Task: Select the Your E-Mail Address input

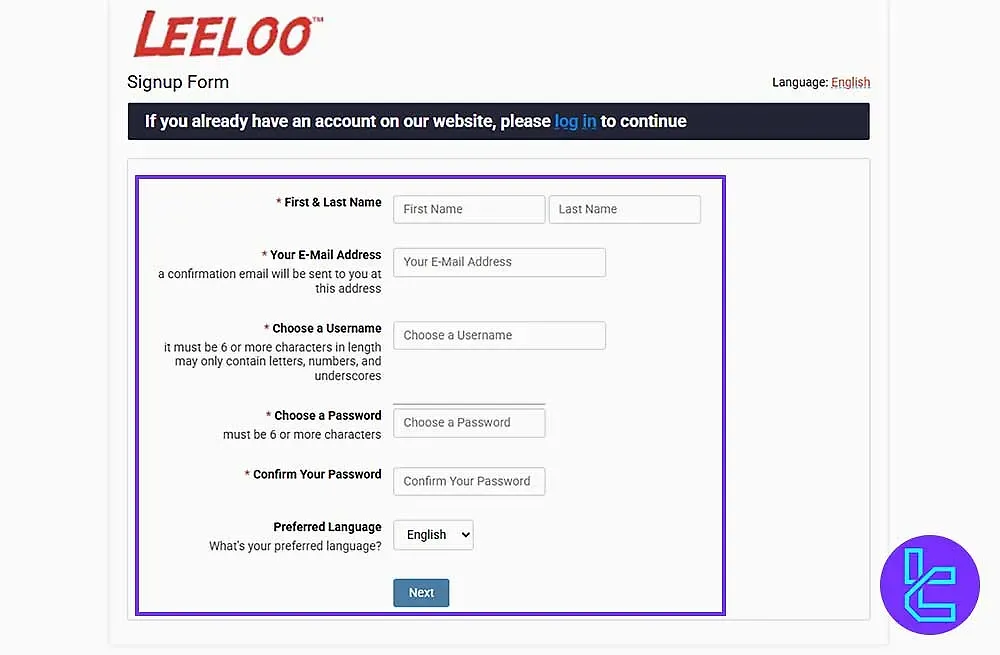Action: pos(498,262)
